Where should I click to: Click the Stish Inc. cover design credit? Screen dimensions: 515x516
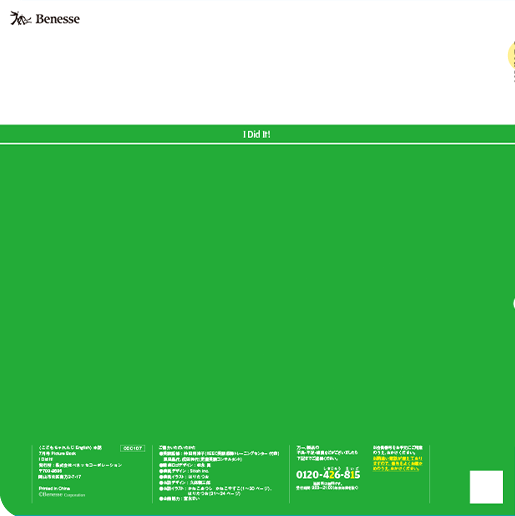click(184, 471)
